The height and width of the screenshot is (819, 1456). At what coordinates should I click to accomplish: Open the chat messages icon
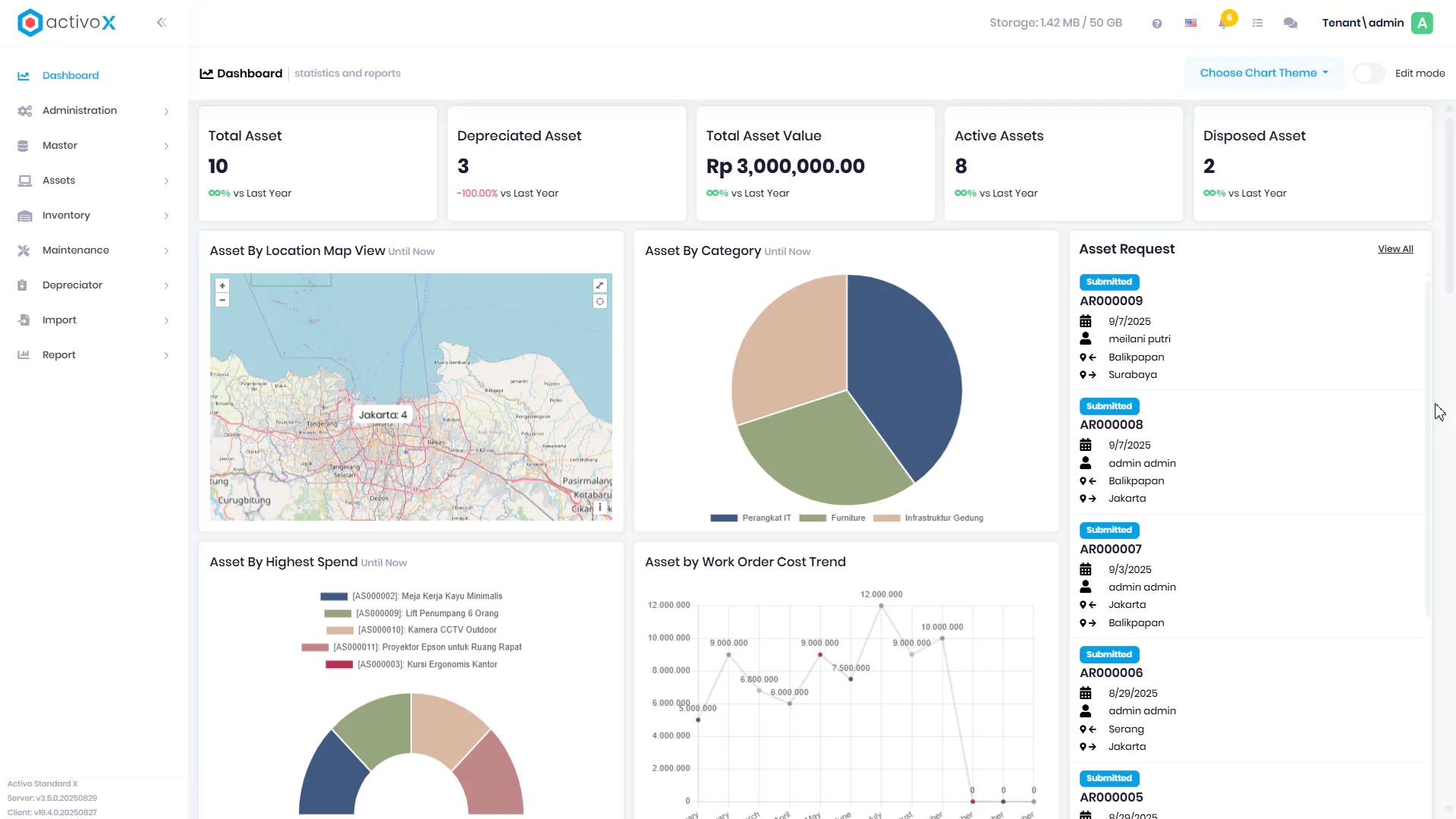coord(1290,23)
